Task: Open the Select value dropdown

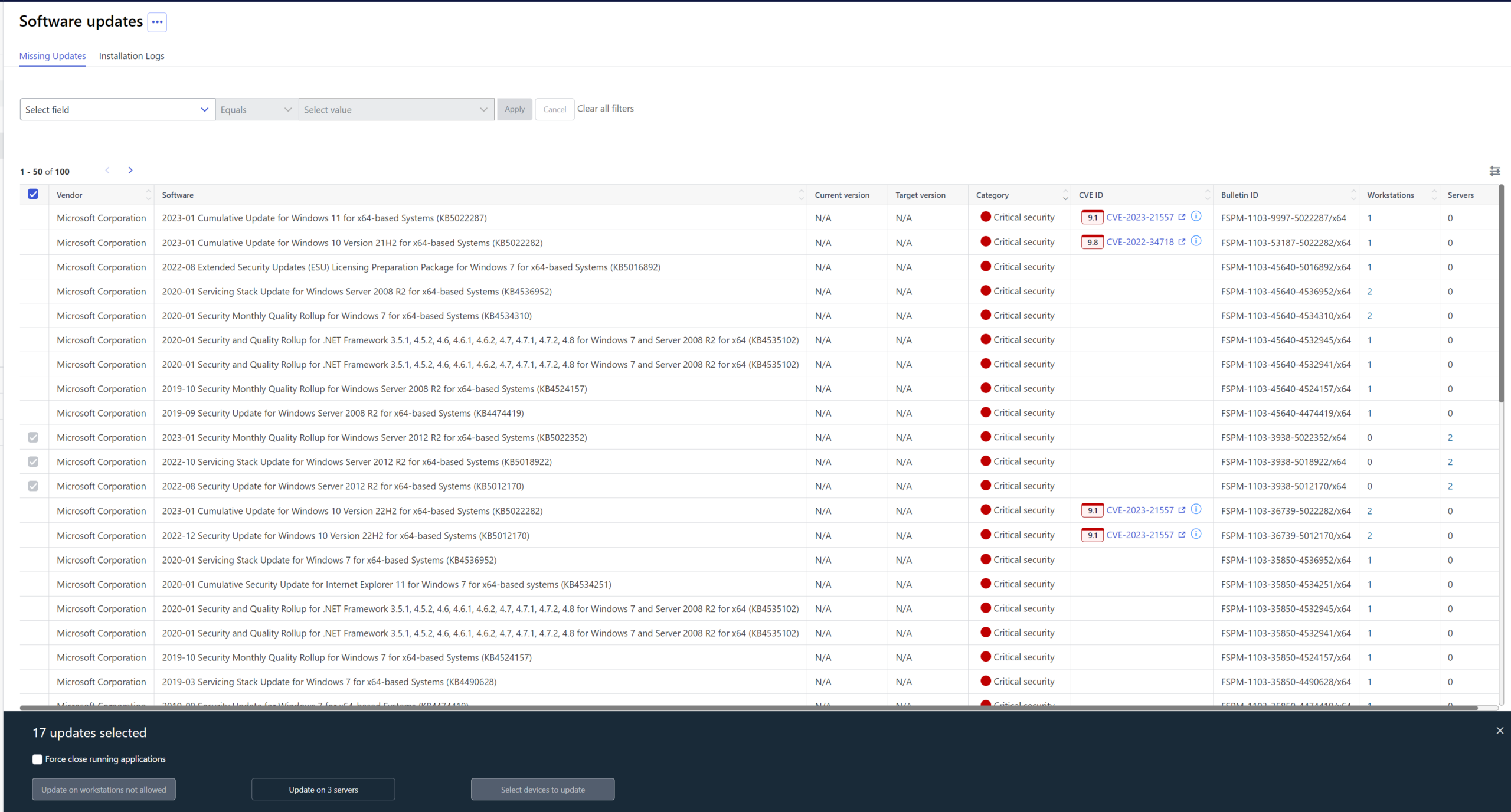Action: coord(396,109)
